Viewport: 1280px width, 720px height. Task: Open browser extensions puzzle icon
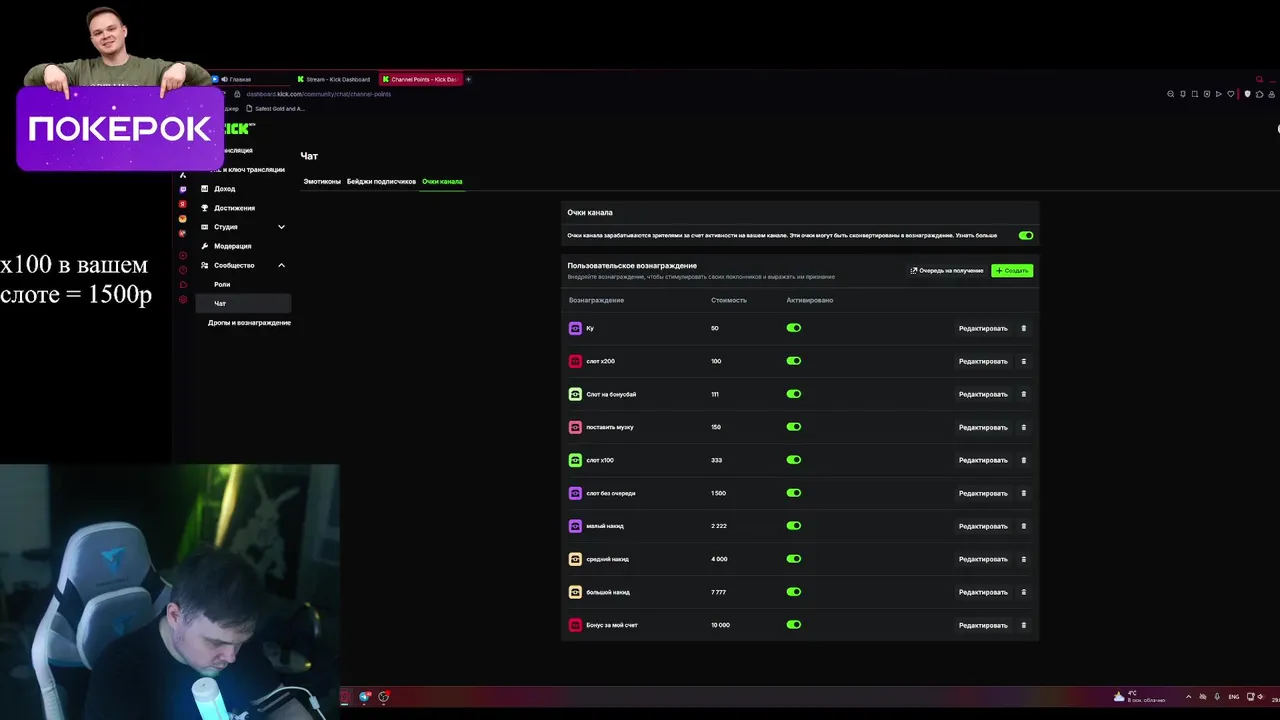pos(1259,94)
